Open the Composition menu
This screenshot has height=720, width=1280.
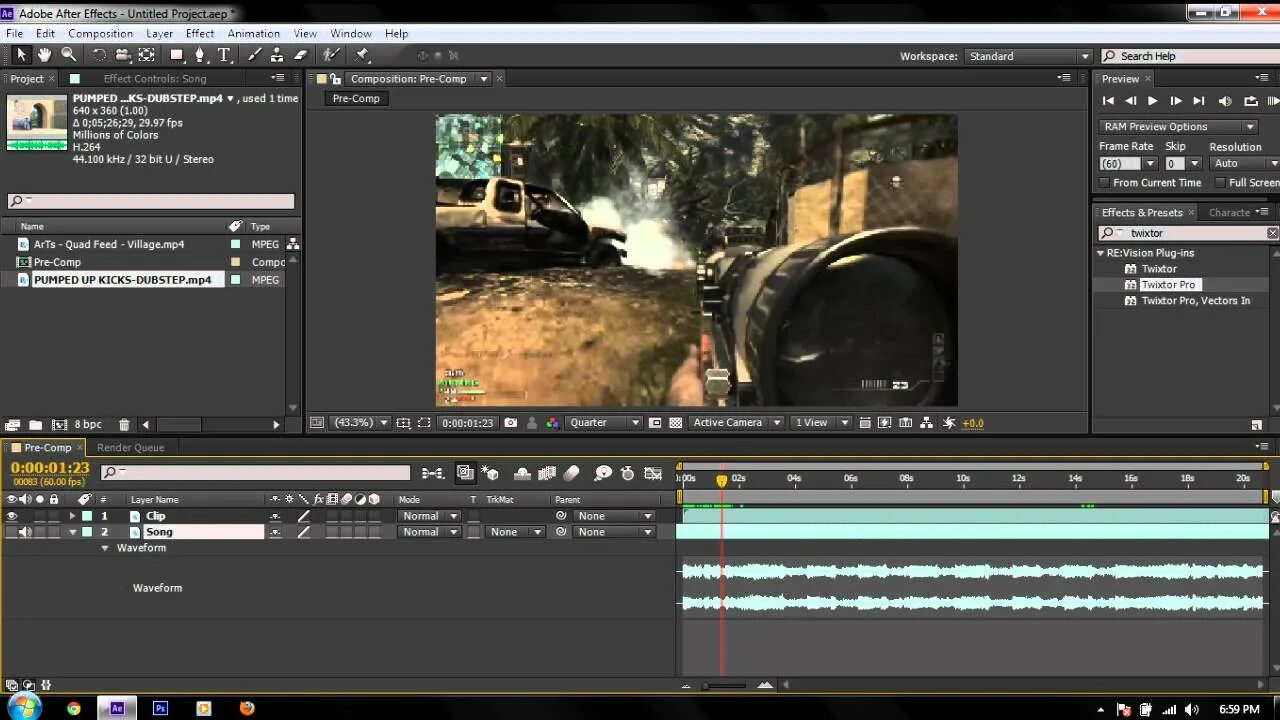click(x=100, y=33)
